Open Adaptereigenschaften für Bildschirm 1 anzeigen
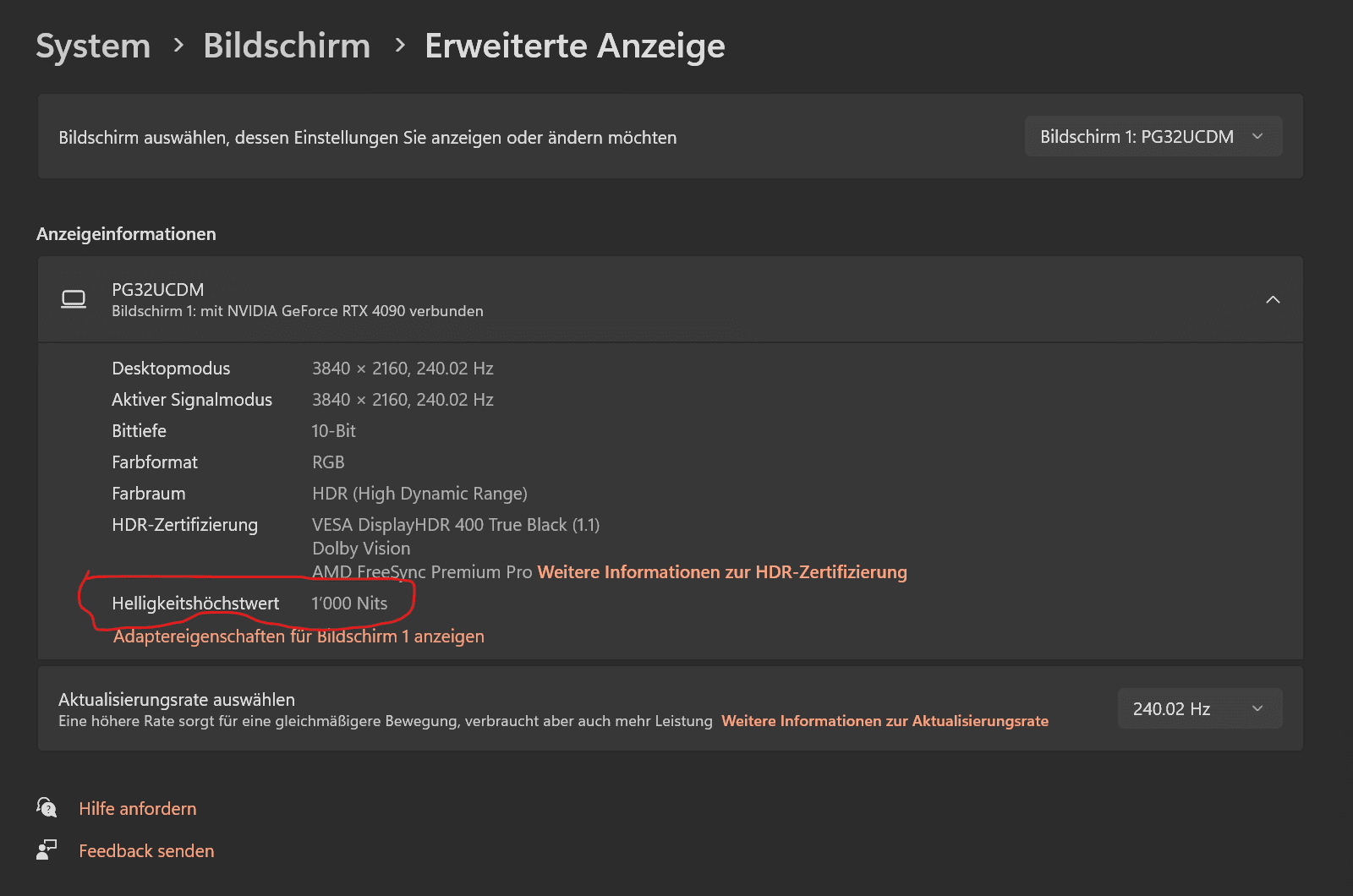 click(x=299, y=636)
